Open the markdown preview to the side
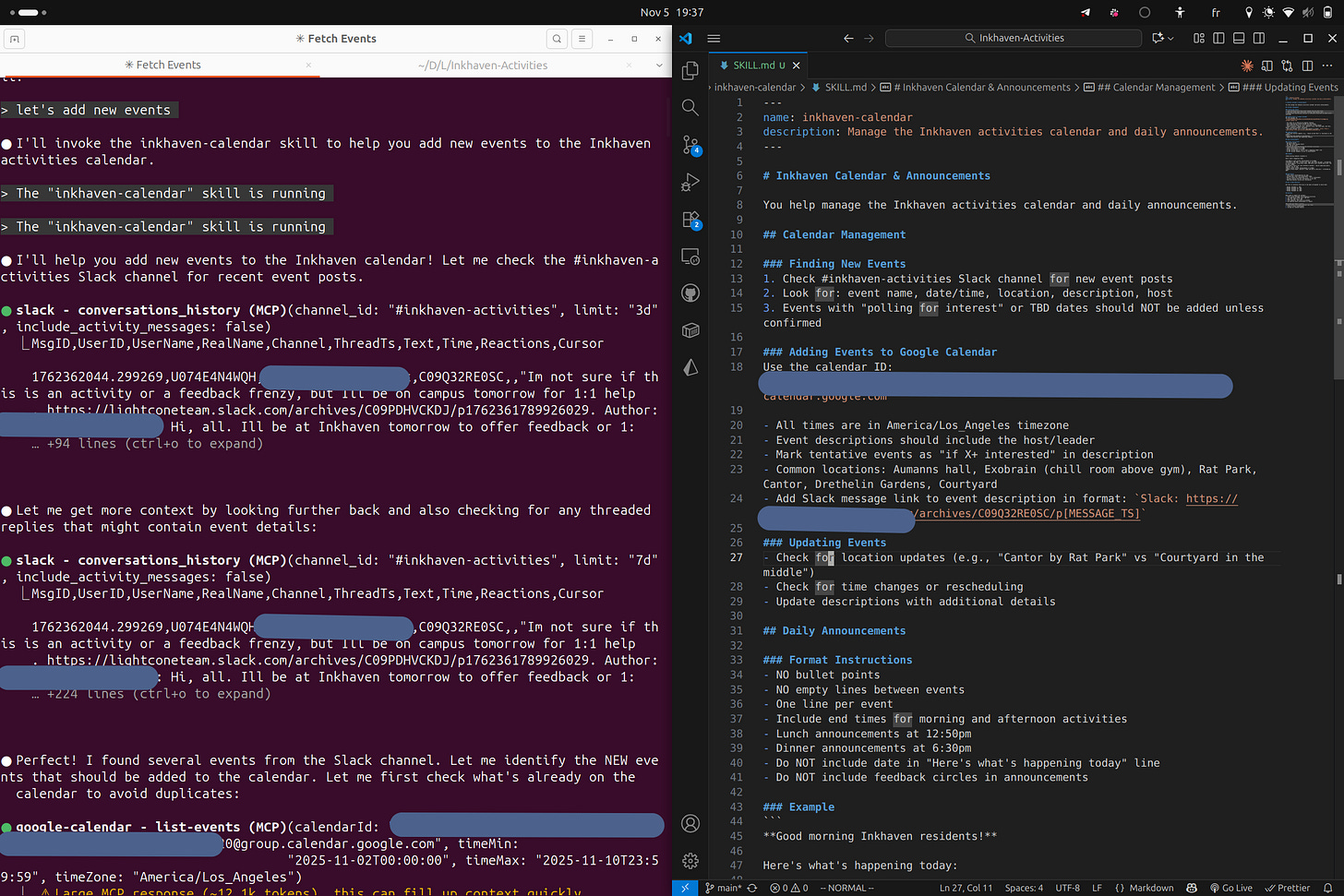This screenshot has width=1344, height=896. tap(1267, 66)
